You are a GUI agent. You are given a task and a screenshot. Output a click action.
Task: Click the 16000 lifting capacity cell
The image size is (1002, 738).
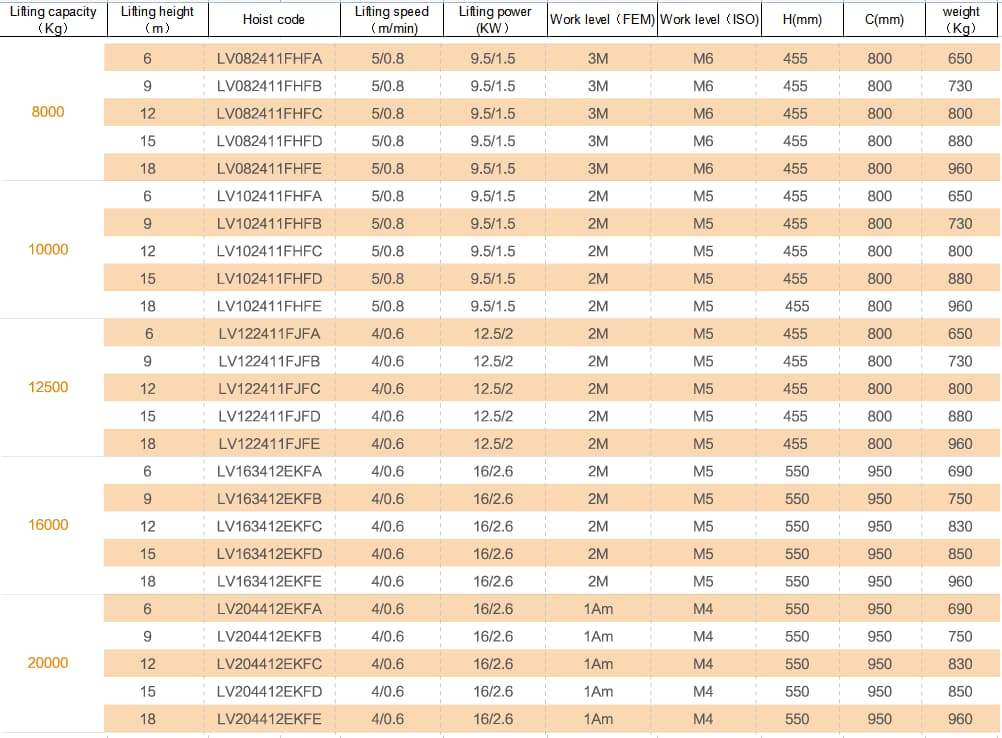click(x=48, y=525)
